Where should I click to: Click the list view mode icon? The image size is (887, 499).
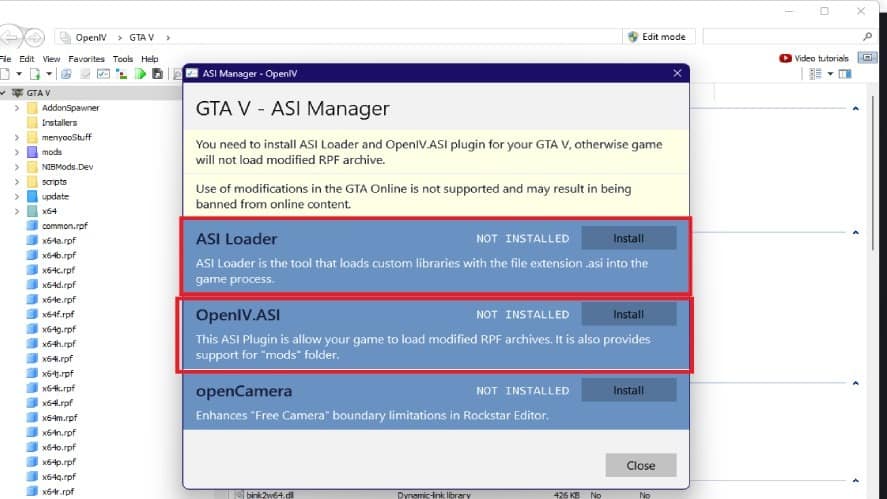(x=815, y=74)
